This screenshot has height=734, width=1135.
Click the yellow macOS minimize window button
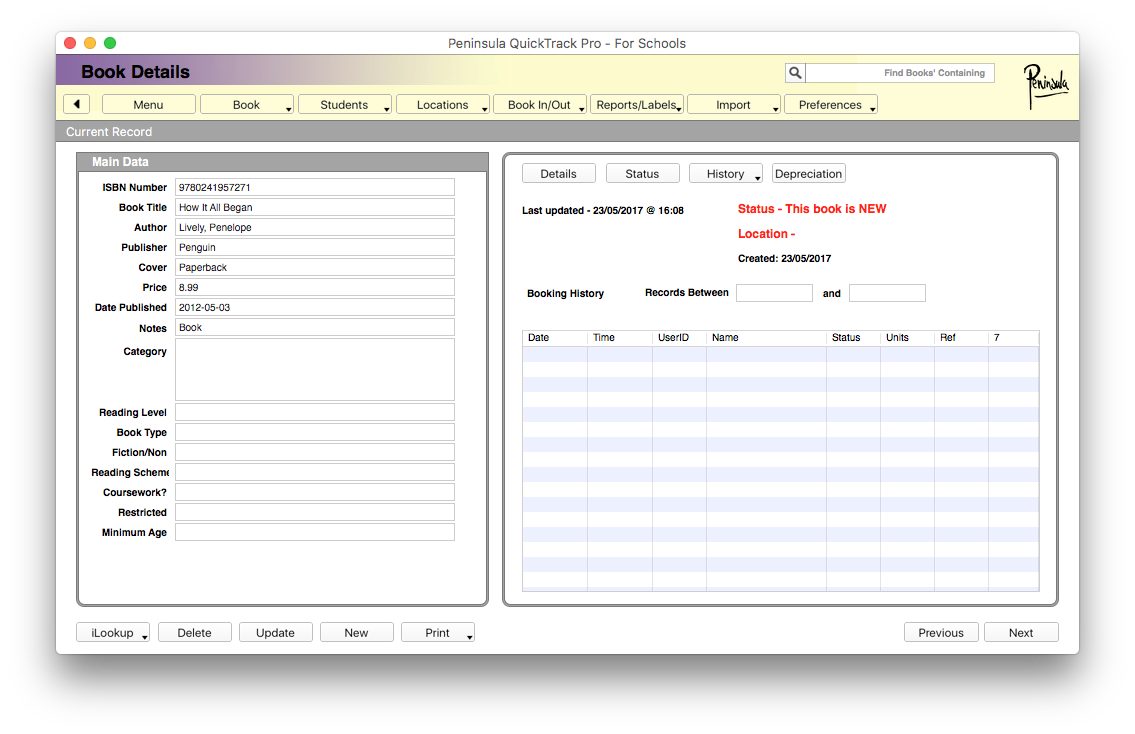[90, 43]
